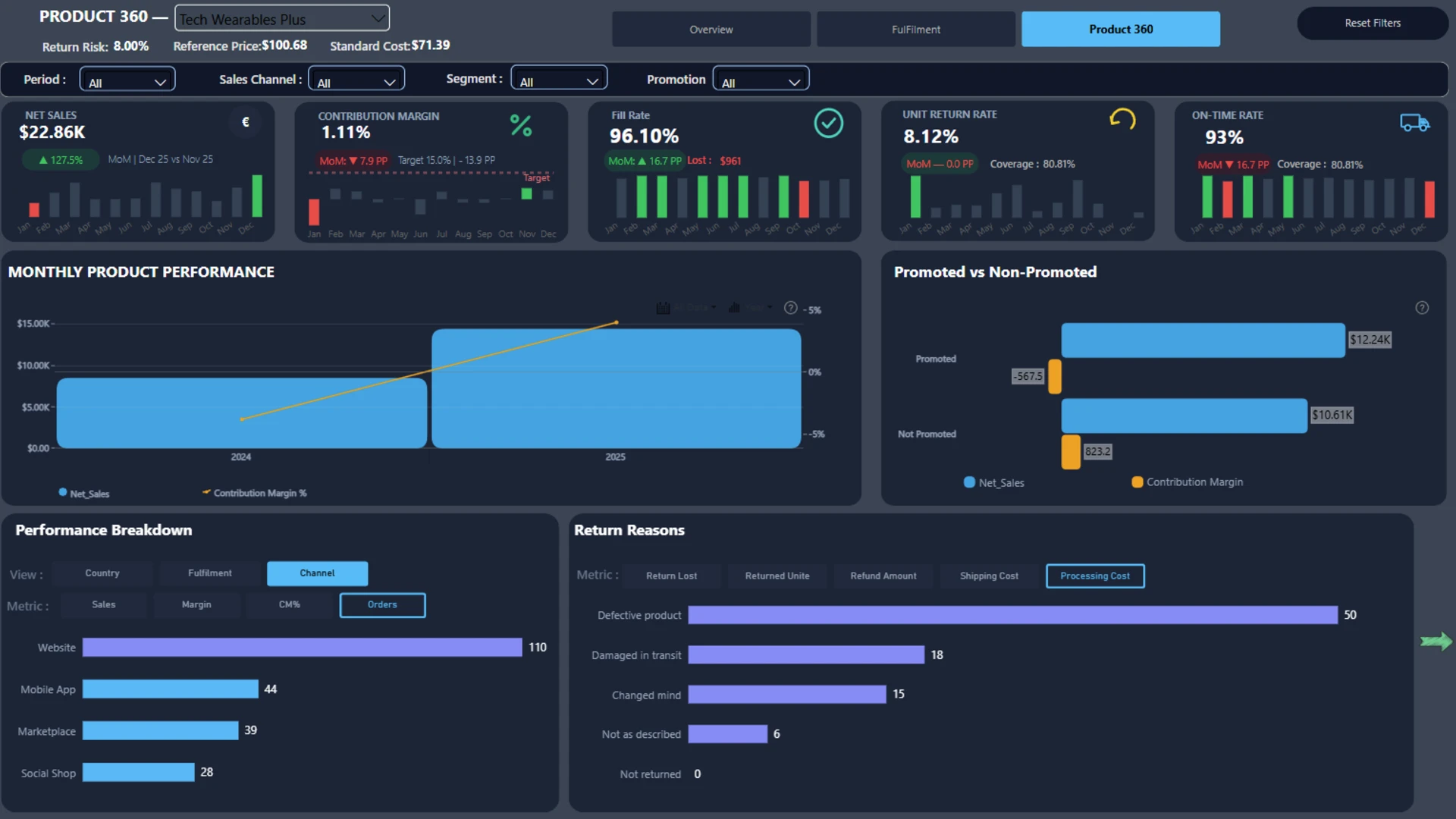Image resolution: width=1456 pixels, height=819 pixels.
Task: Switch to the Fulfilment tab
Action: pos(916,30)
